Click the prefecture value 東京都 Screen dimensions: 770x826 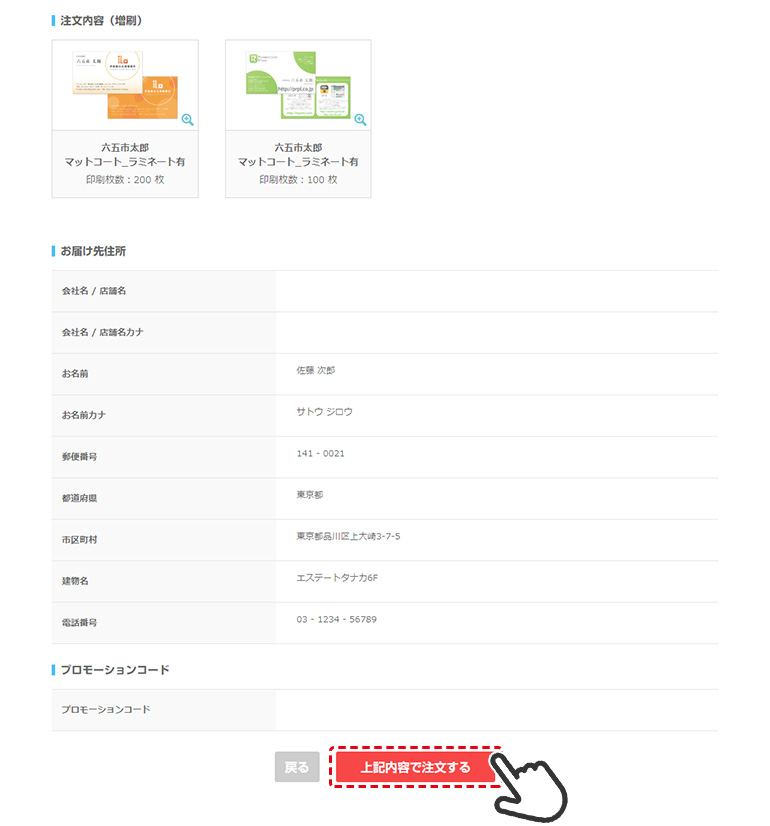point(310,495)
